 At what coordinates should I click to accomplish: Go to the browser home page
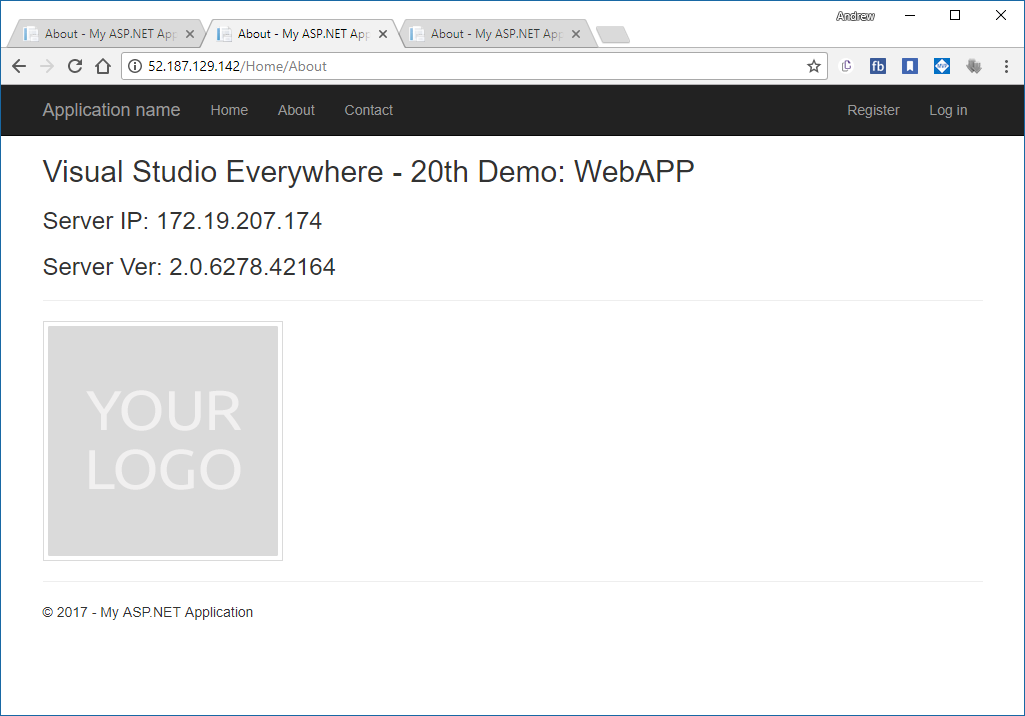(x=102, y=66)
